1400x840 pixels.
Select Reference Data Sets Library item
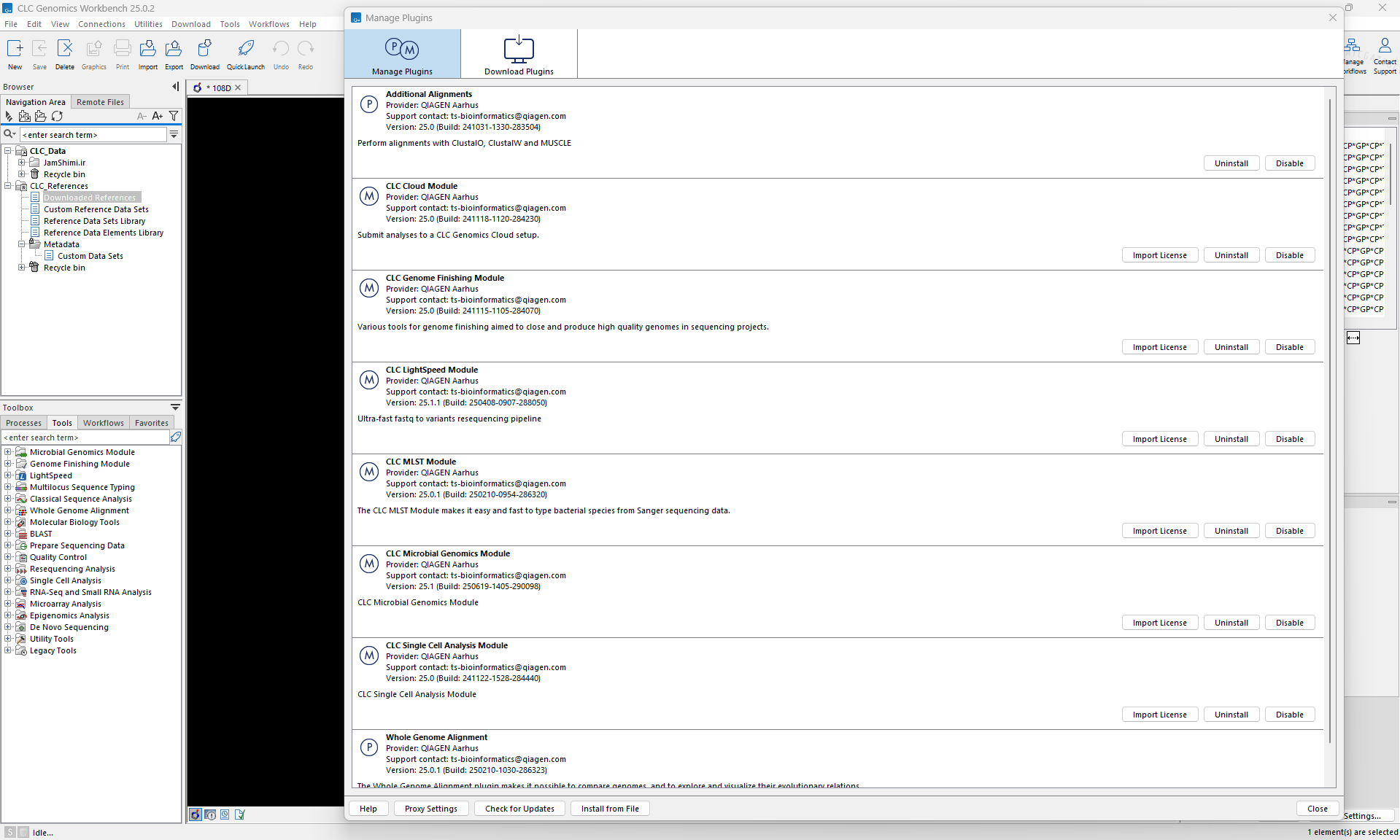click(94, 221)
